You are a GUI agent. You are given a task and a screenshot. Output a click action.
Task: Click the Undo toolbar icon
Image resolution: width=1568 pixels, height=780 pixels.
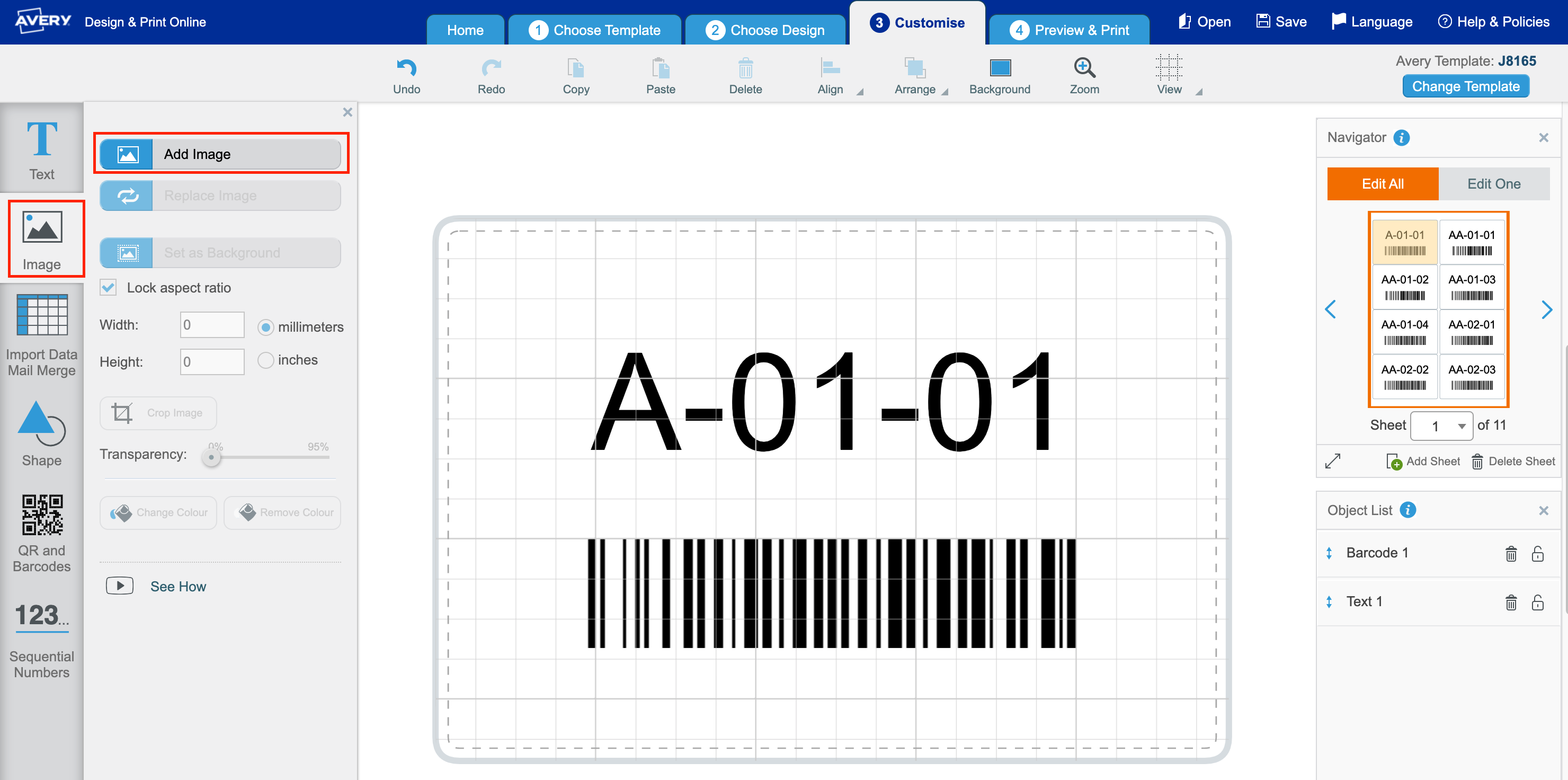pos(406,73)
